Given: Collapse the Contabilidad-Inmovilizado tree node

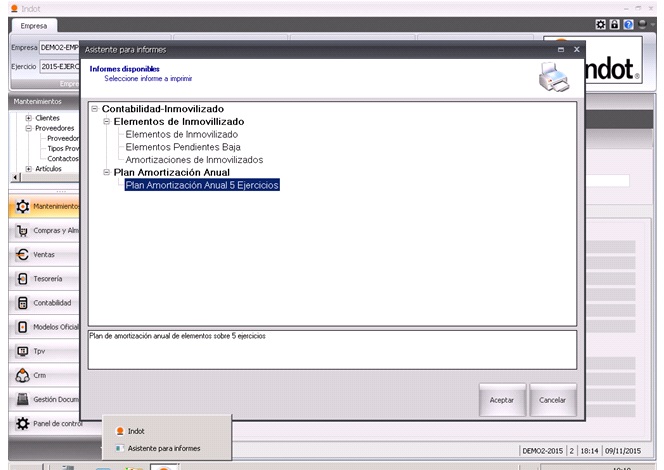Looking at the screenshot, I should click(94, 108).
